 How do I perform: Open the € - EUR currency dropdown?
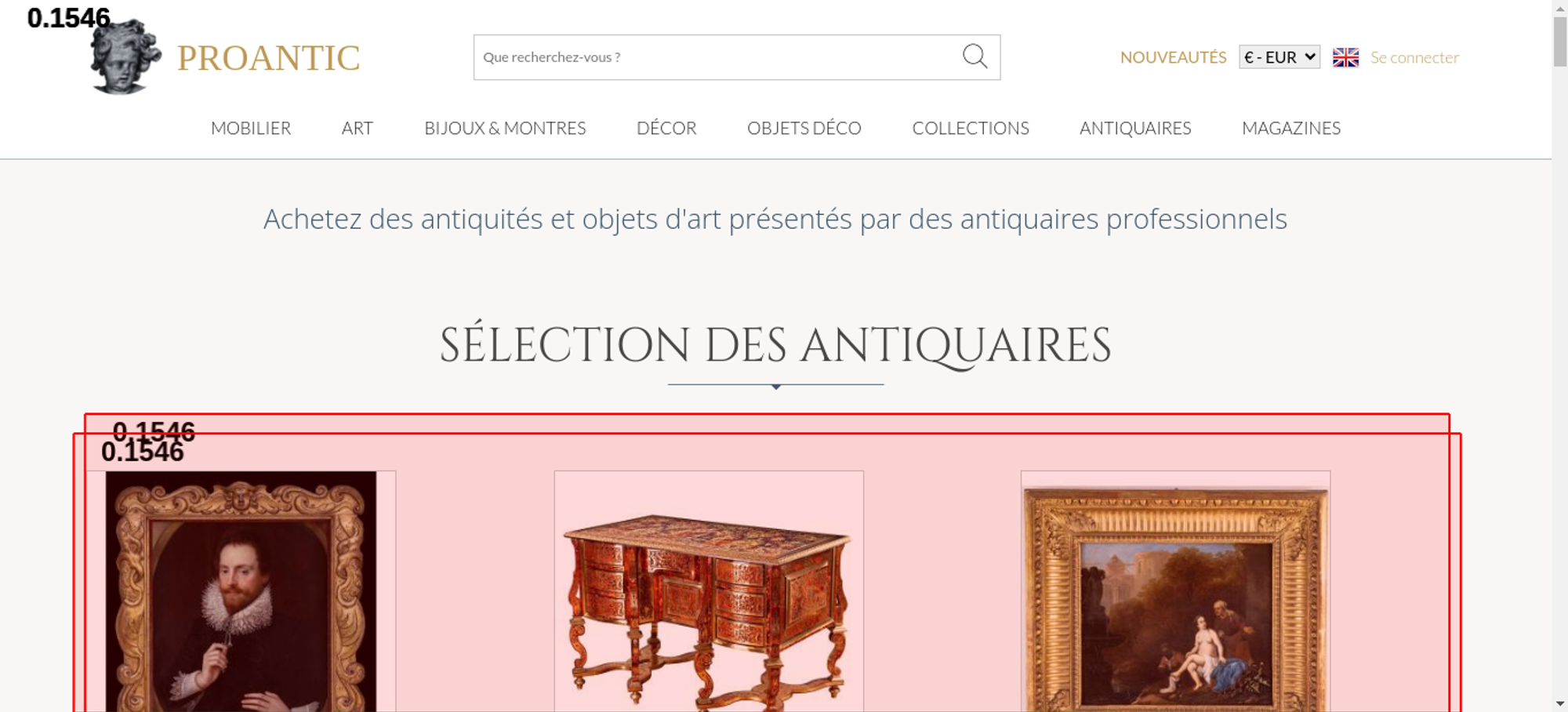(x=1279, y=57)
